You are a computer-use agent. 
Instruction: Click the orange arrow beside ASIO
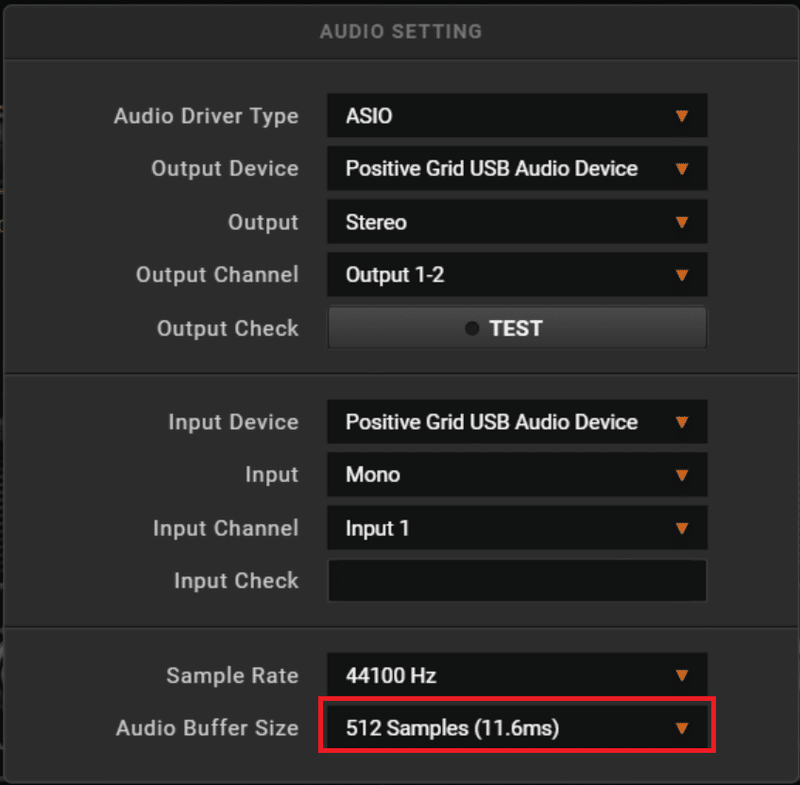(682, 116)
